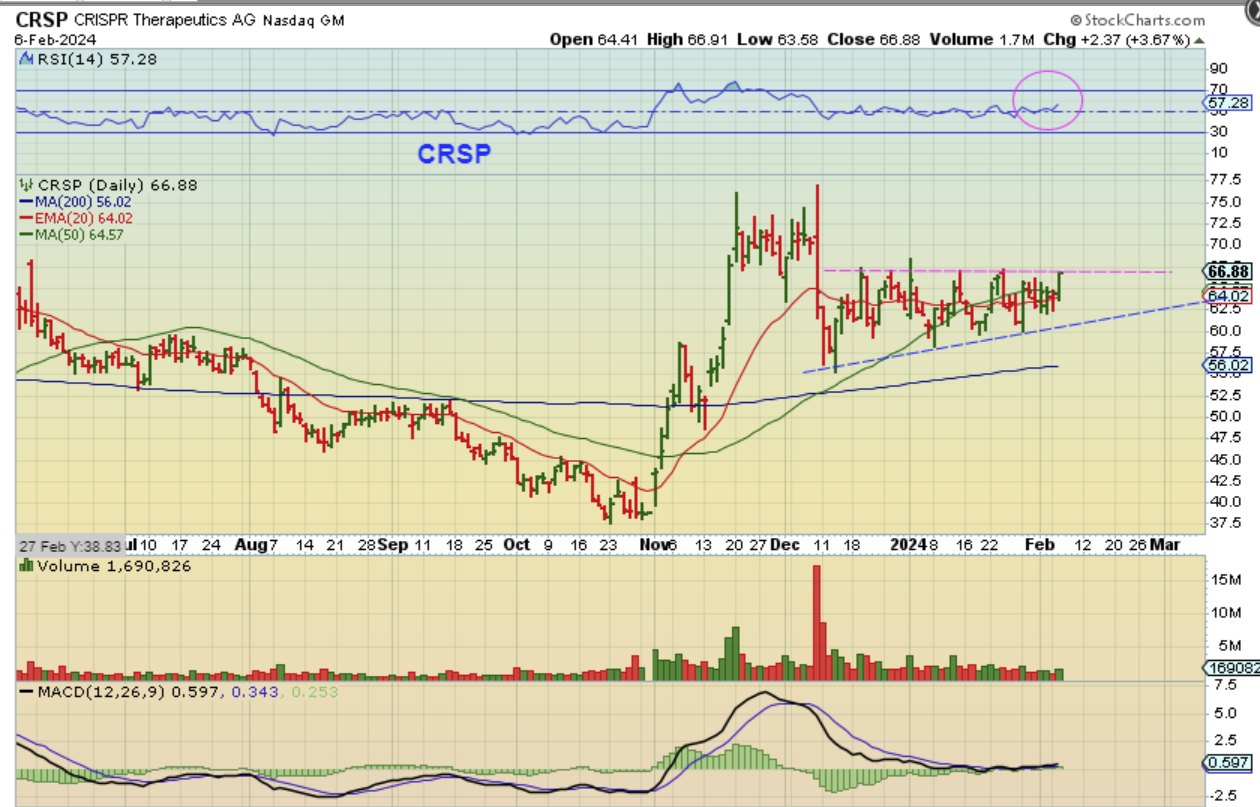Image resolution: width=1260 pixels, height=807 pixels.
Task: Click the 10M volume axis label
Action: [x=1225, y=612]
